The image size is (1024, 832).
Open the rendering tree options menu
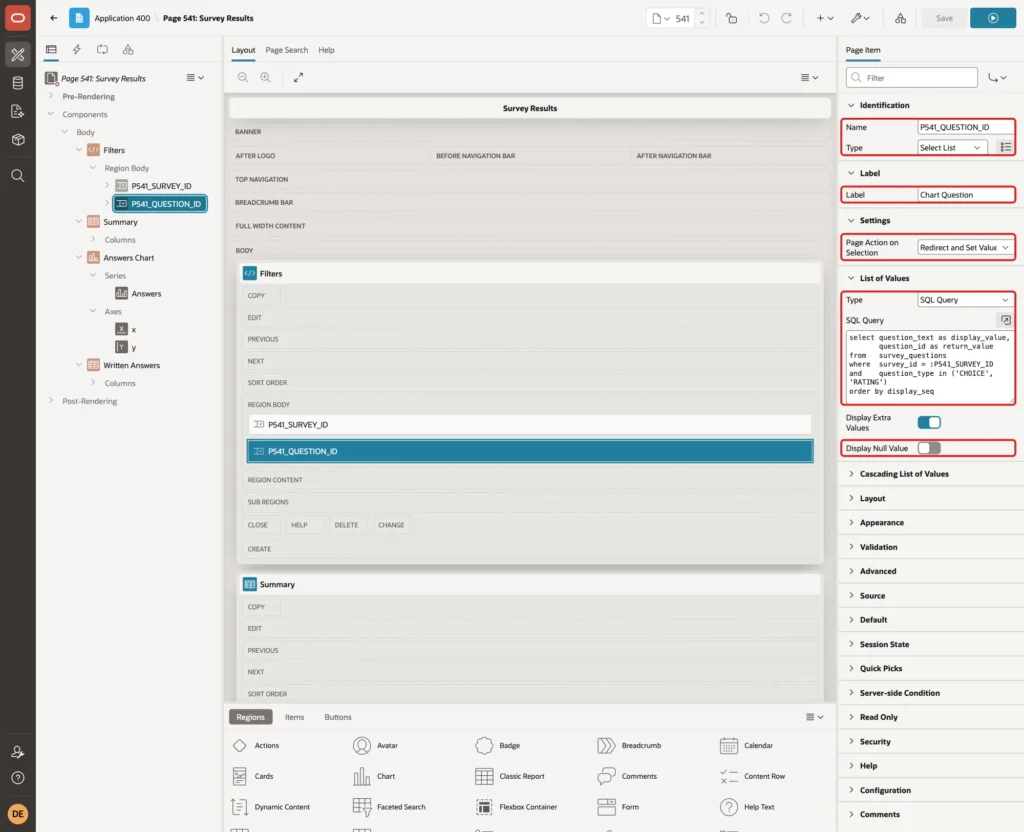point(195,78)
